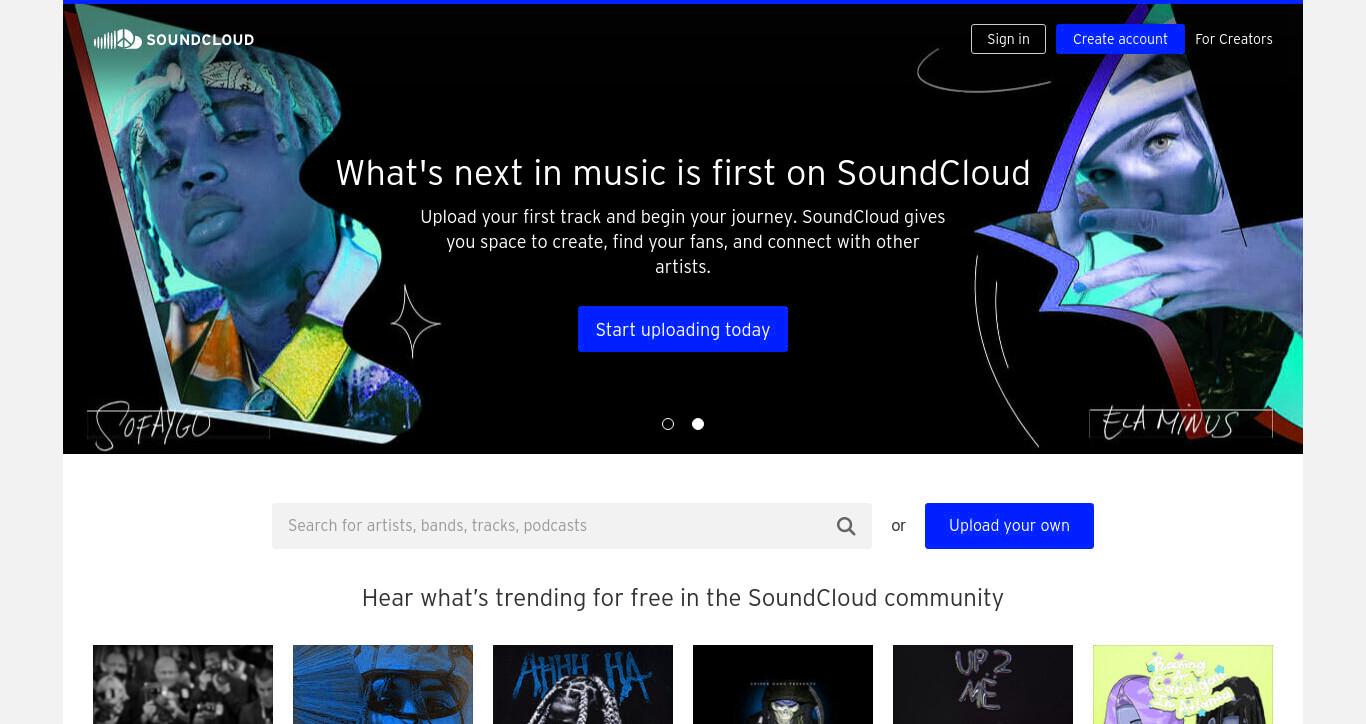Click the SoundCloud logo icon
Screen dimensions: 1366x724
coord(118,39)
